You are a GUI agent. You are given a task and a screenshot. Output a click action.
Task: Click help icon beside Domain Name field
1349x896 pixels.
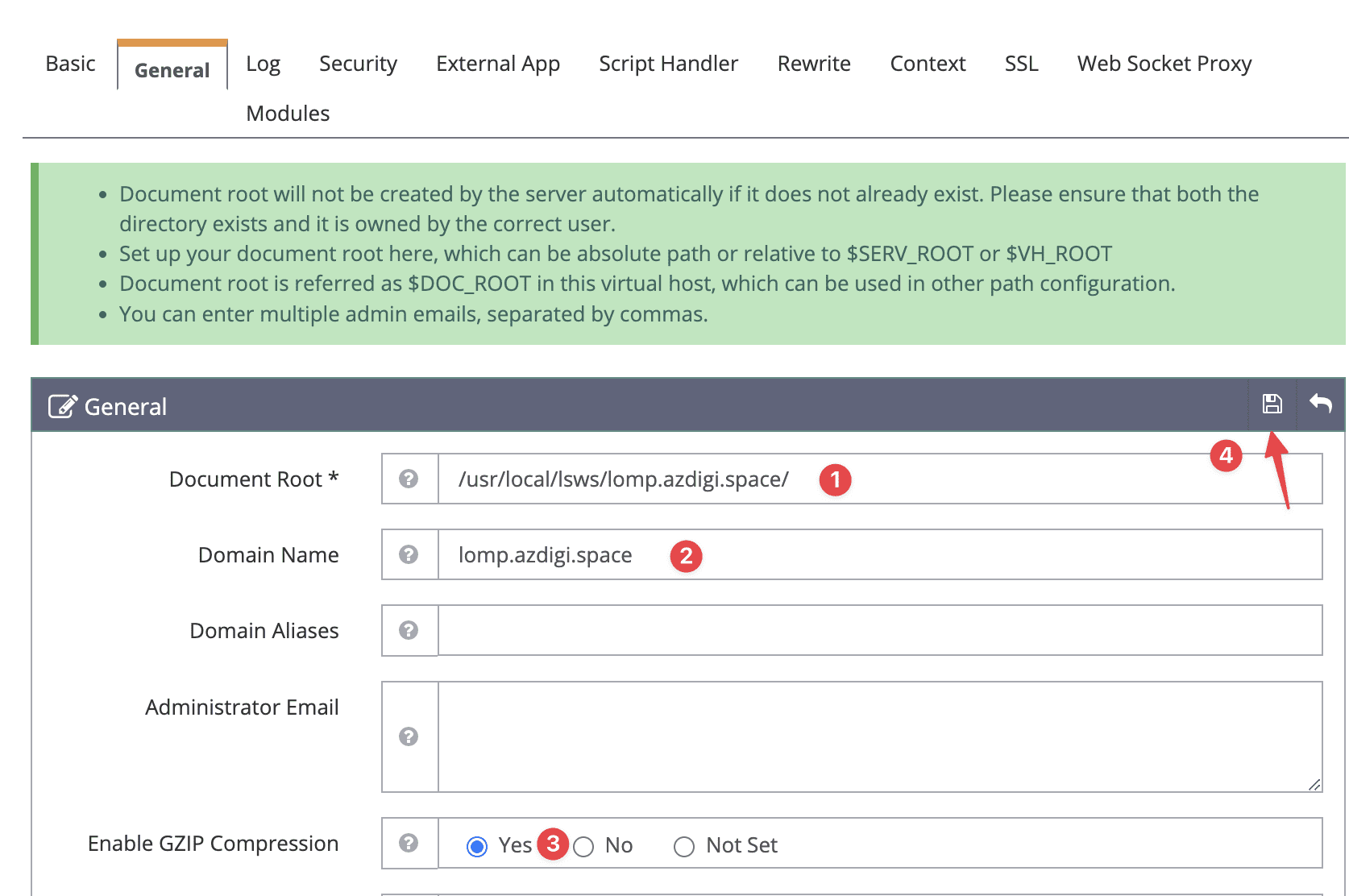tap(409, 554)
